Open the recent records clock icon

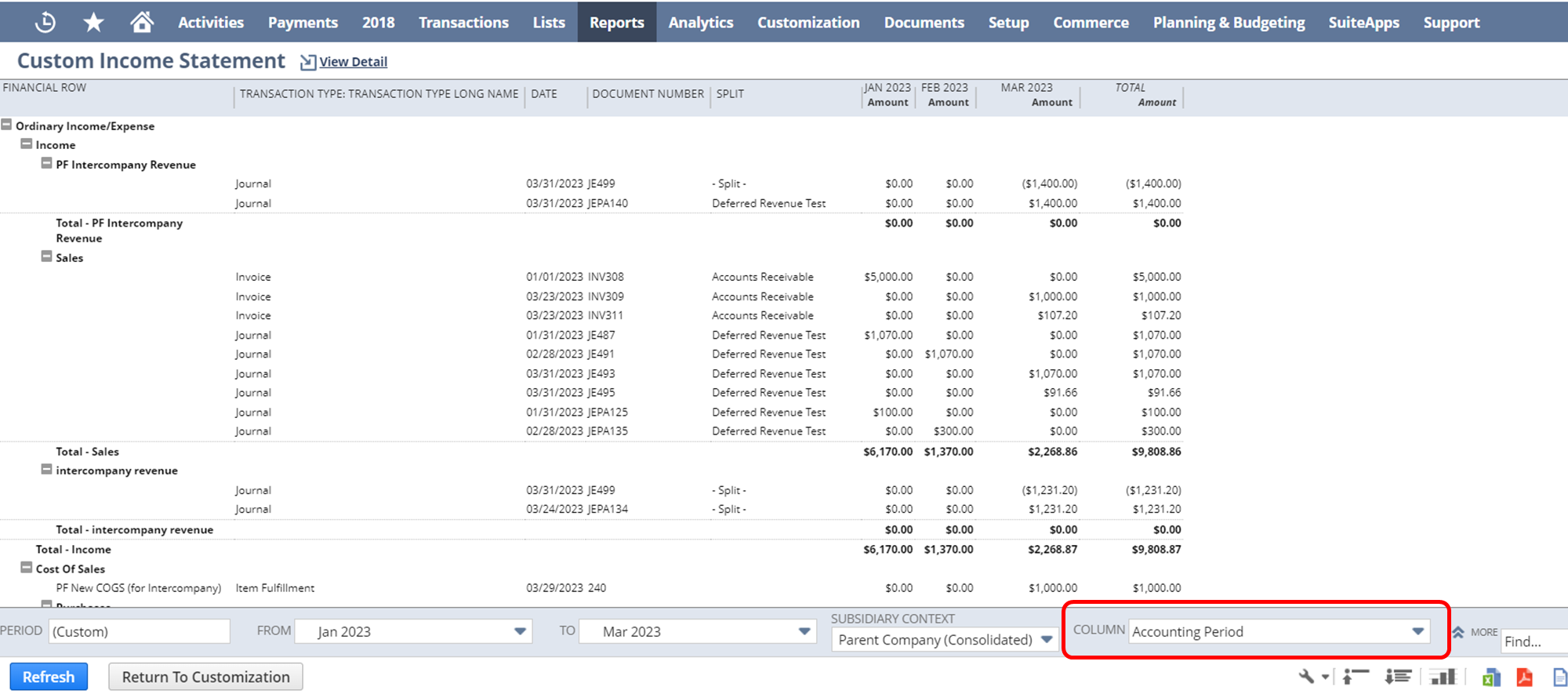(x=45, y=22)
